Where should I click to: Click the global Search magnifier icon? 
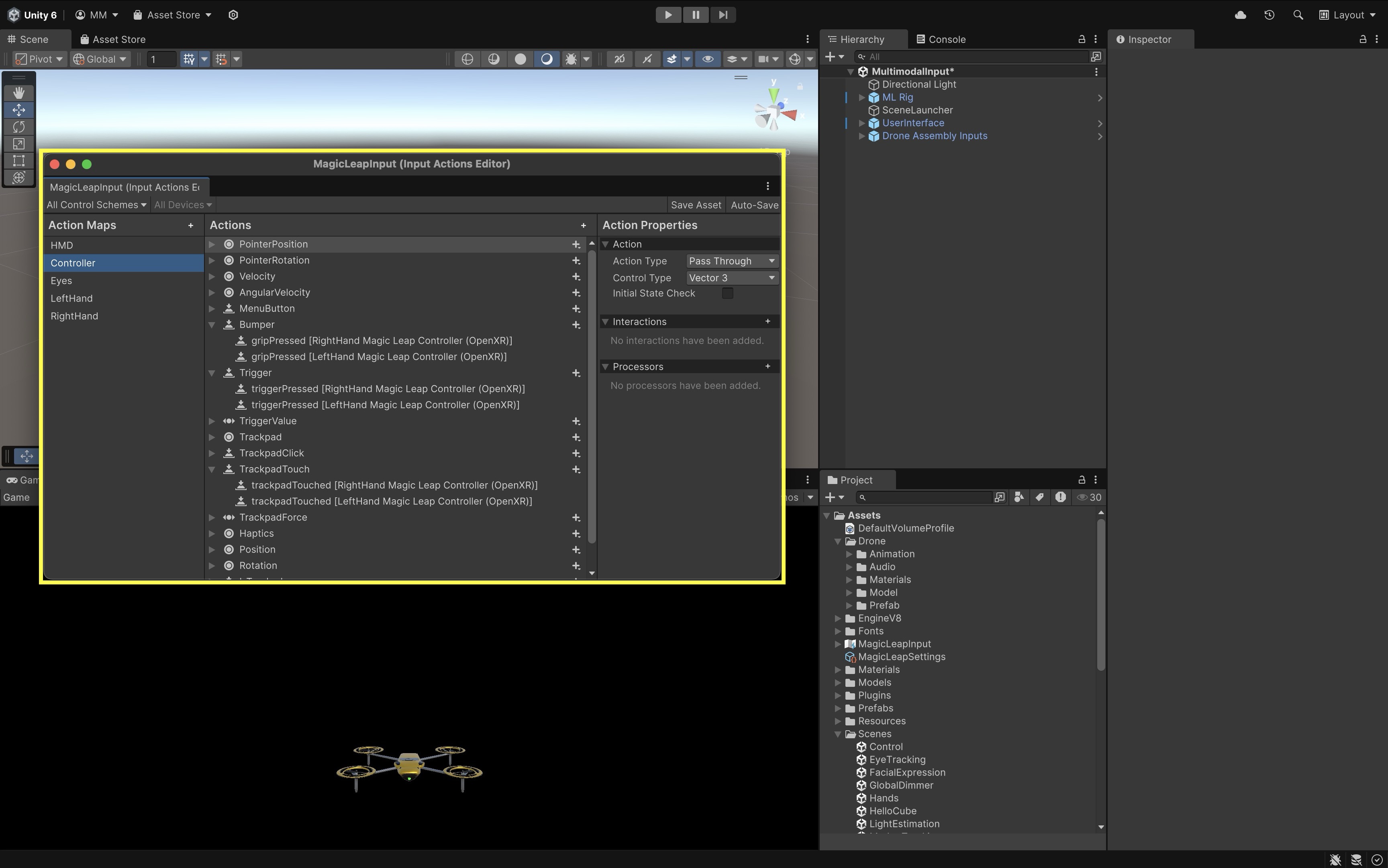tap(1298, 15)
